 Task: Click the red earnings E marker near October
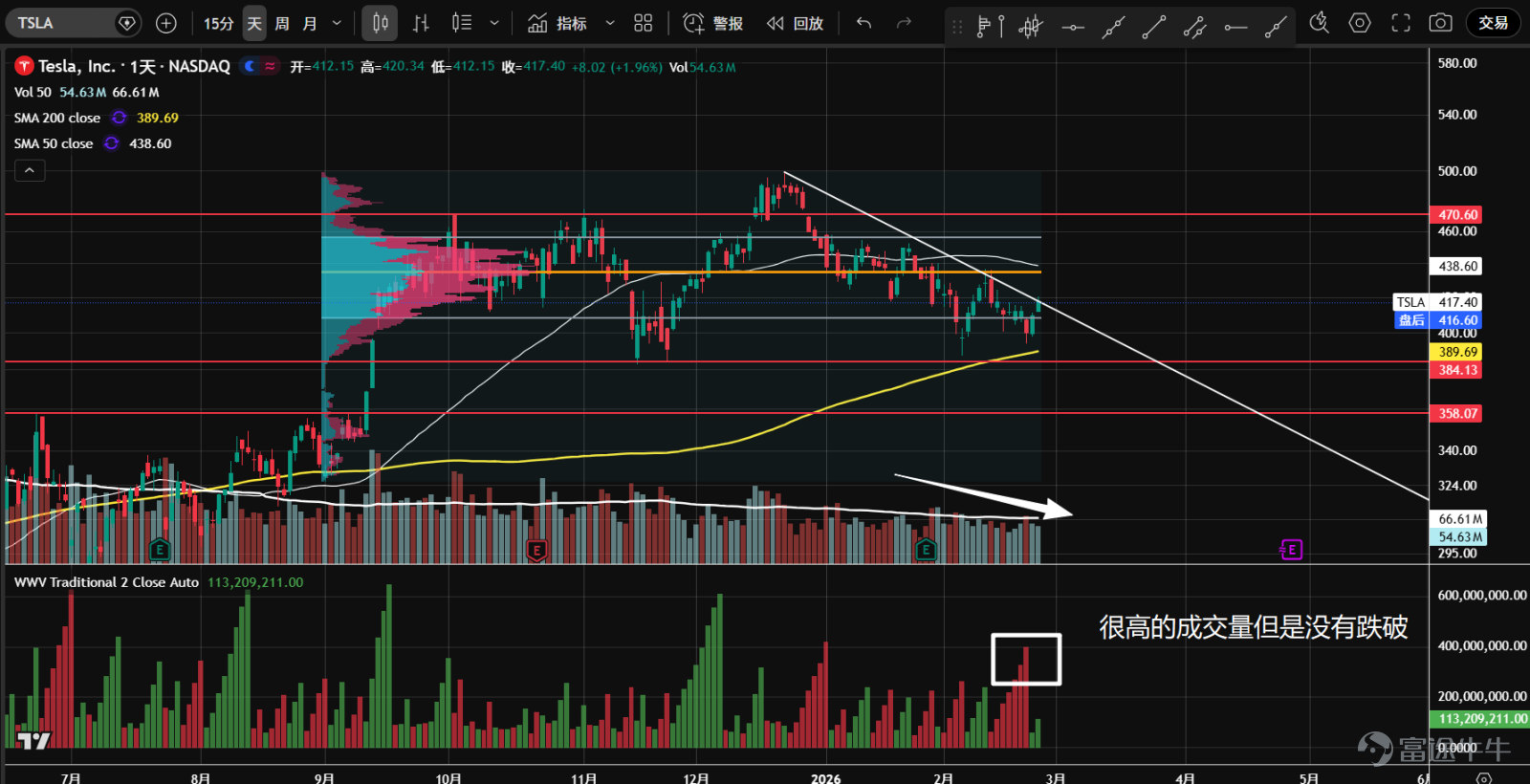[x=536, y=550]
